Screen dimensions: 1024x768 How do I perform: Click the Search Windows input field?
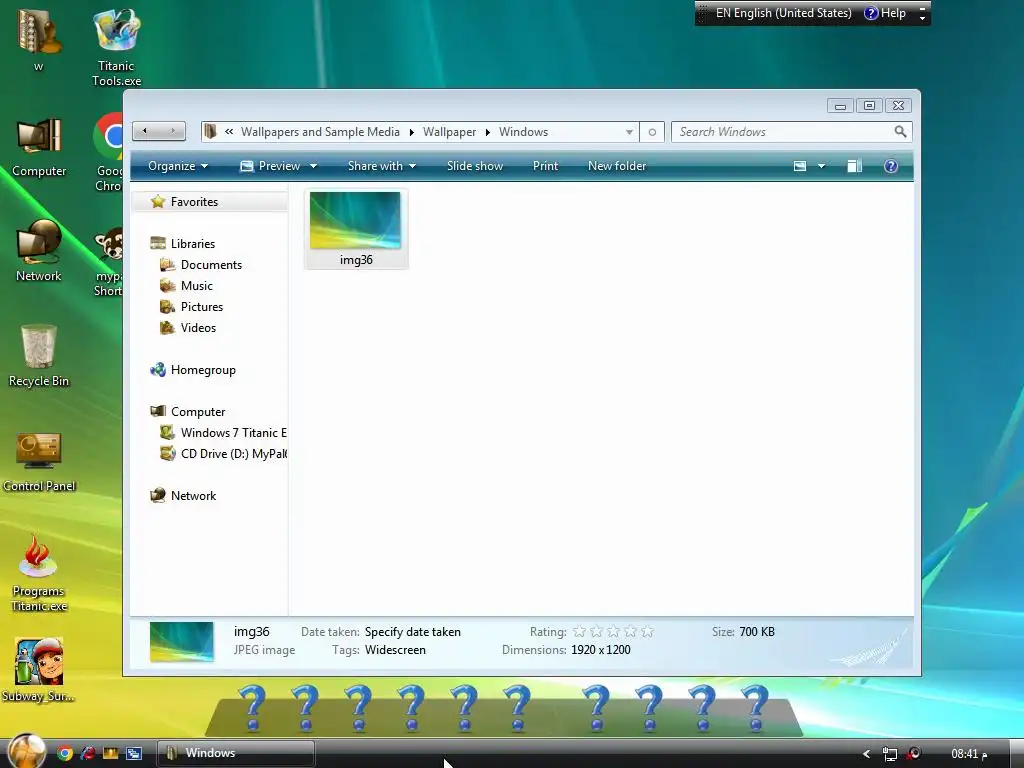pos(783,132)
